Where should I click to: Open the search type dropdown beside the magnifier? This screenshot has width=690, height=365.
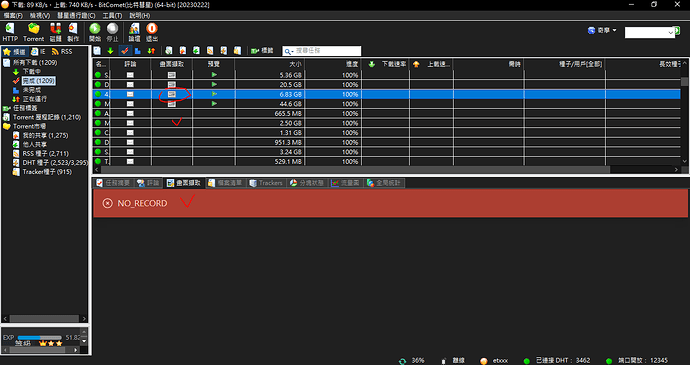coord(289,52)
